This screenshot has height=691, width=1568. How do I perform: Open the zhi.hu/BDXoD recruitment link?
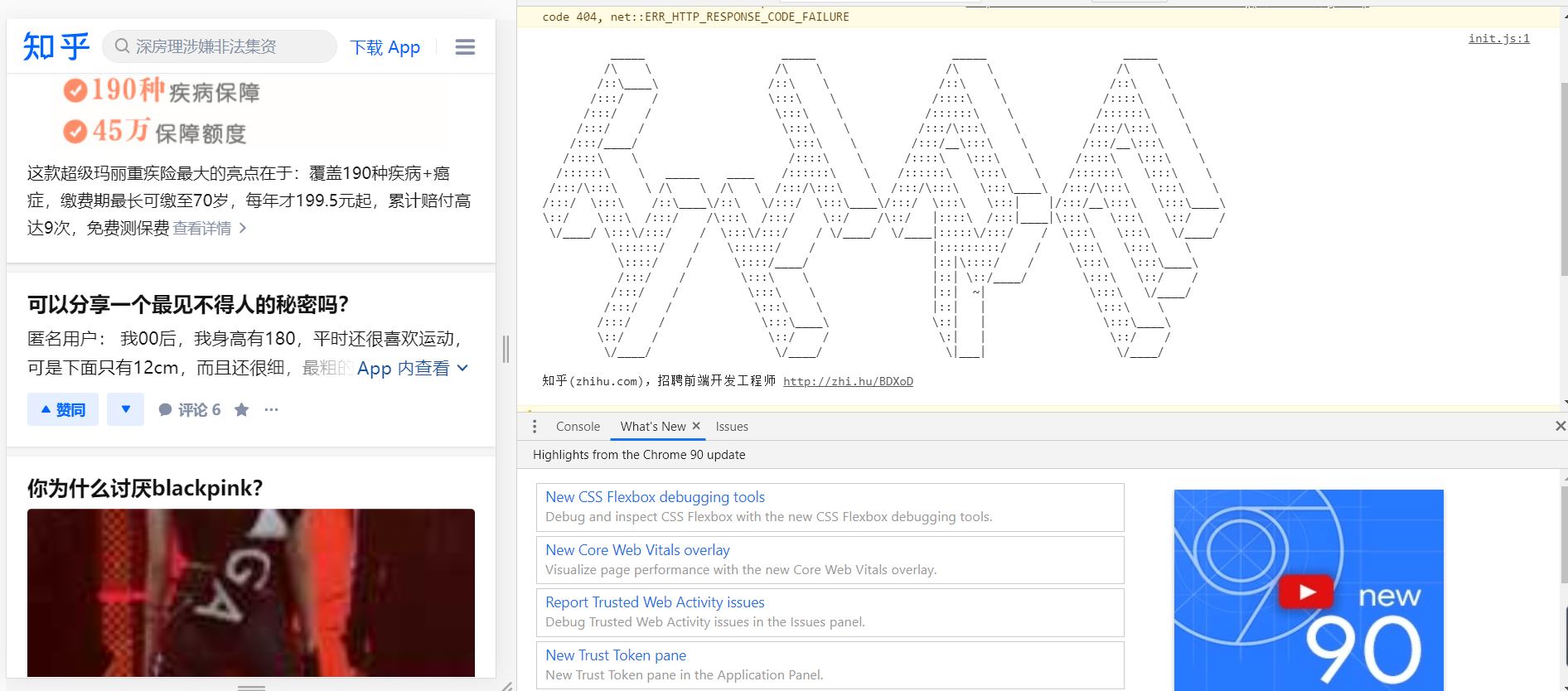click(x=848, y=382)
